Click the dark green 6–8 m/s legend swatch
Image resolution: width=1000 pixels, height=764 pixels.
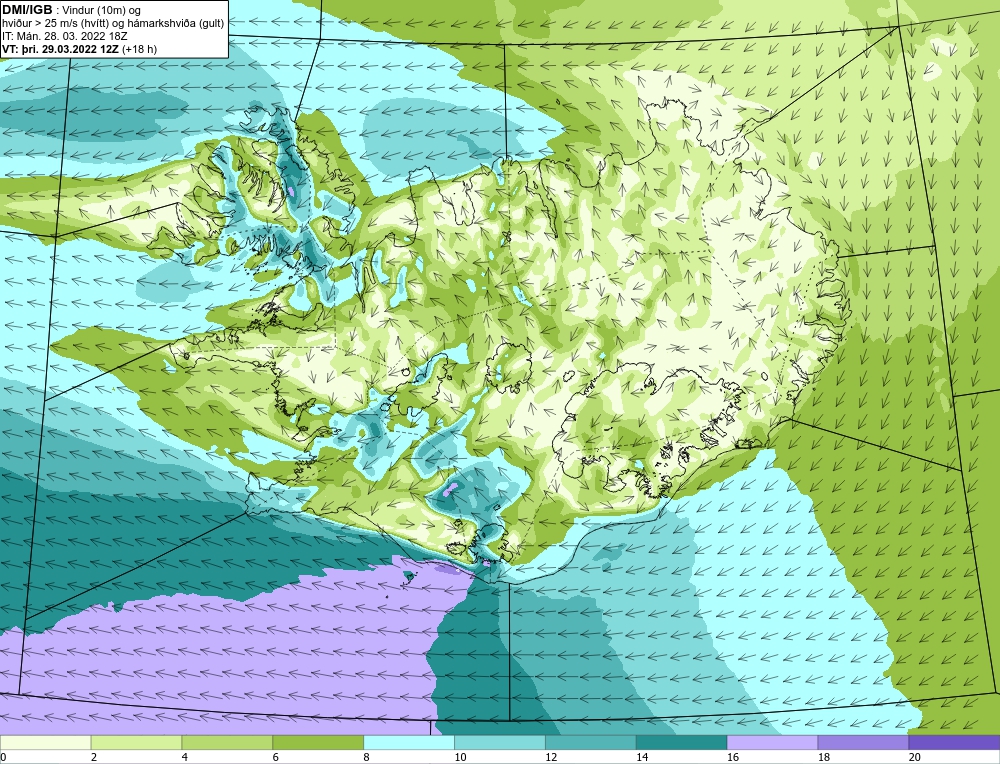coord(318,742)
